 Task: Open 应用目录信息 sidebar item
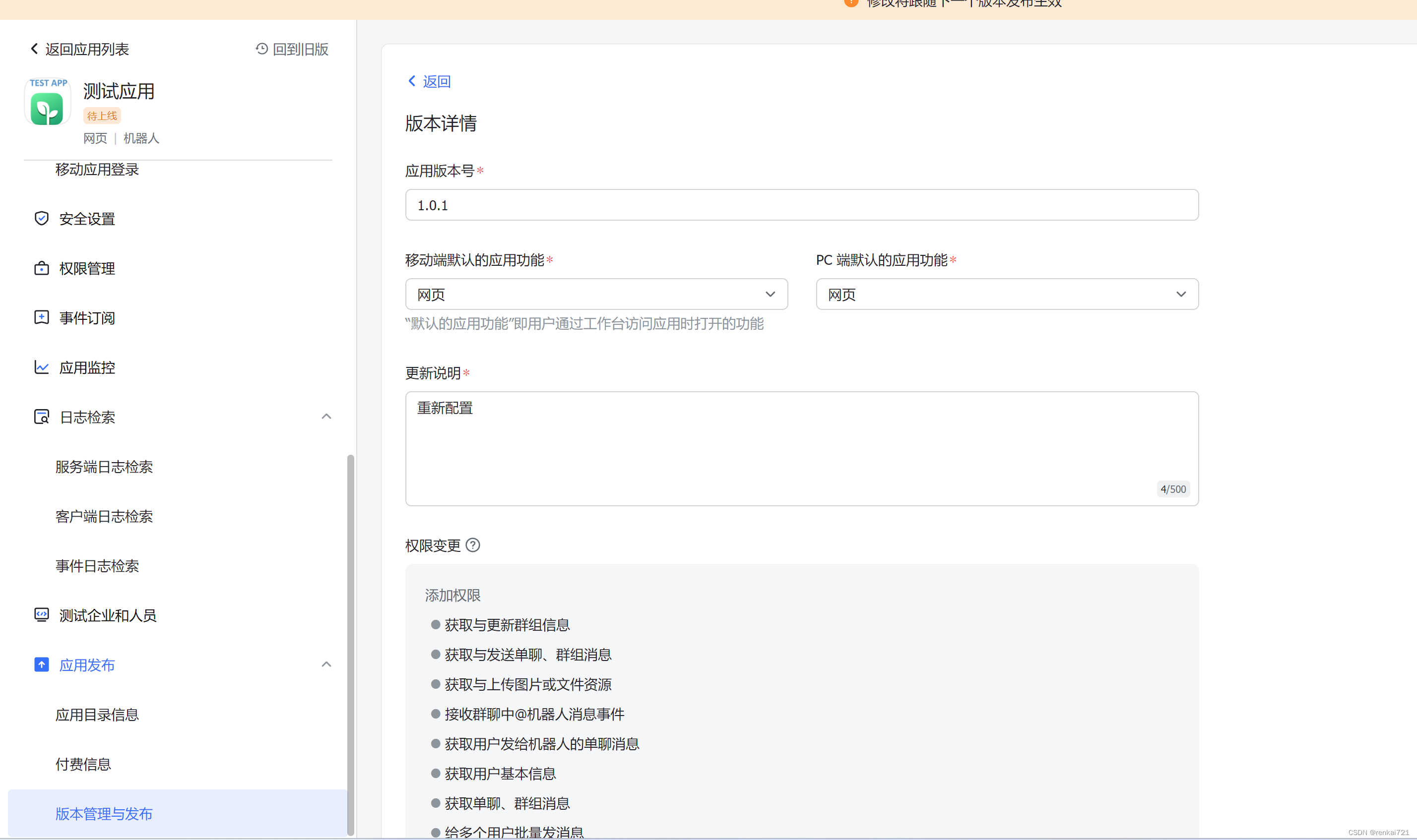[97, 715]
